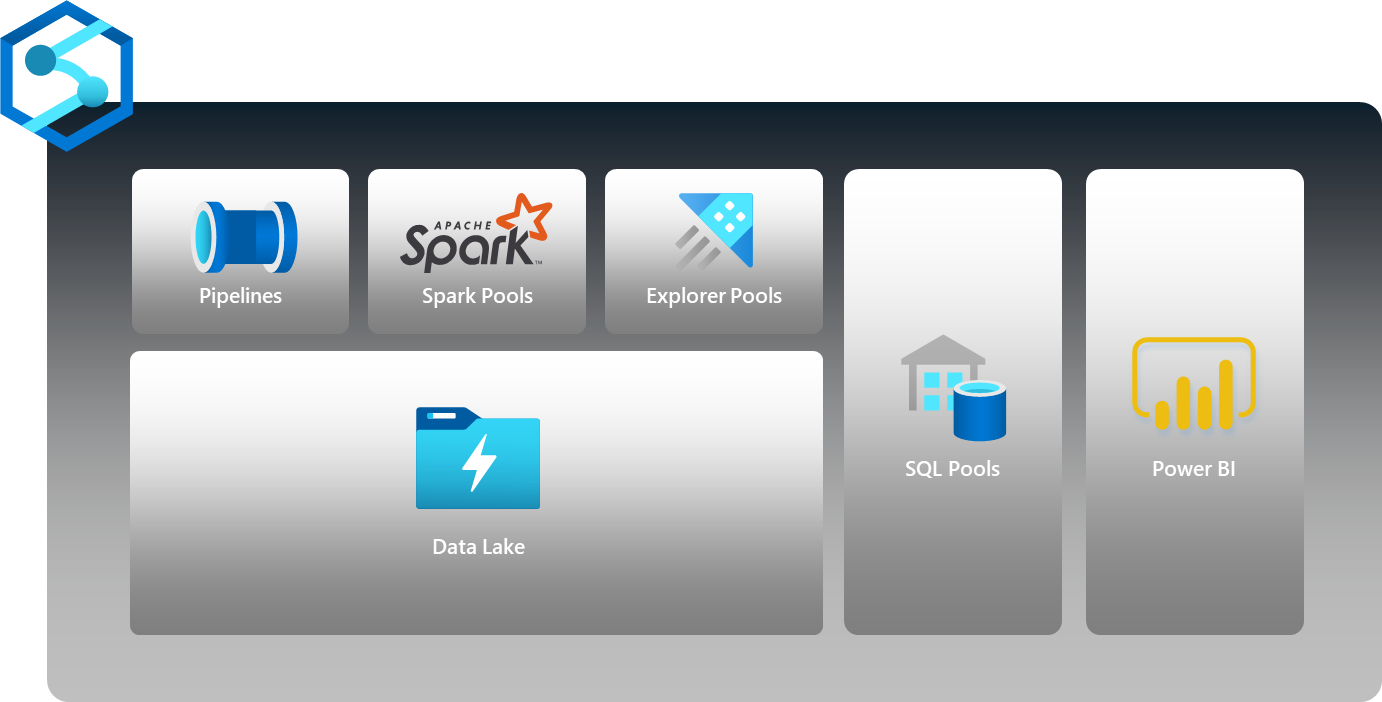Screen dimensions: 1382x702
Task: Click the "Explorer Pools" caption
Action: point(714,296)
